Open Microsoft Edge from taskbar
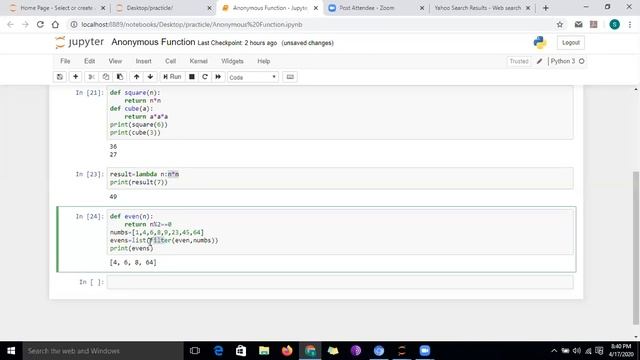This screenshot has height=360, width=640. pyautogui.click(x=218, y=351)
